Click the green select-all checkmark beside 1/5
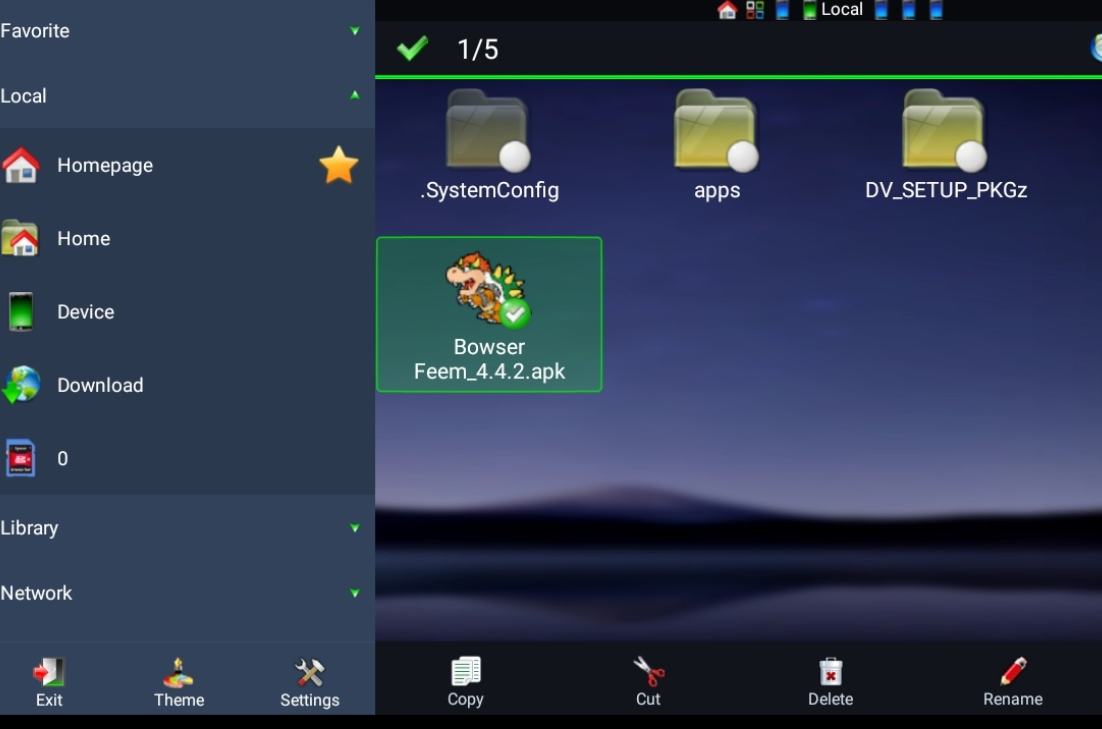The width and height of the screenshot is (1102, 729). tap(412, 49)
